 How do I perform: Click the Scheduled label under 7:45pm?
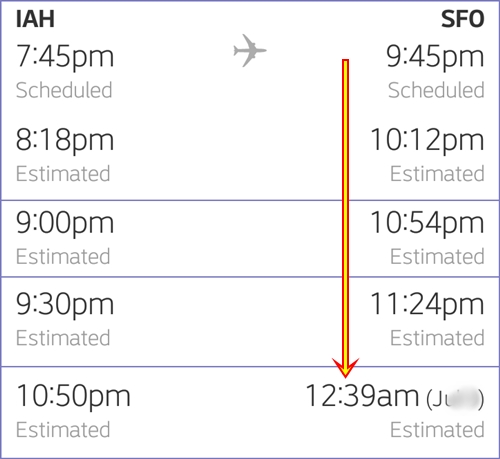[64, 90]
